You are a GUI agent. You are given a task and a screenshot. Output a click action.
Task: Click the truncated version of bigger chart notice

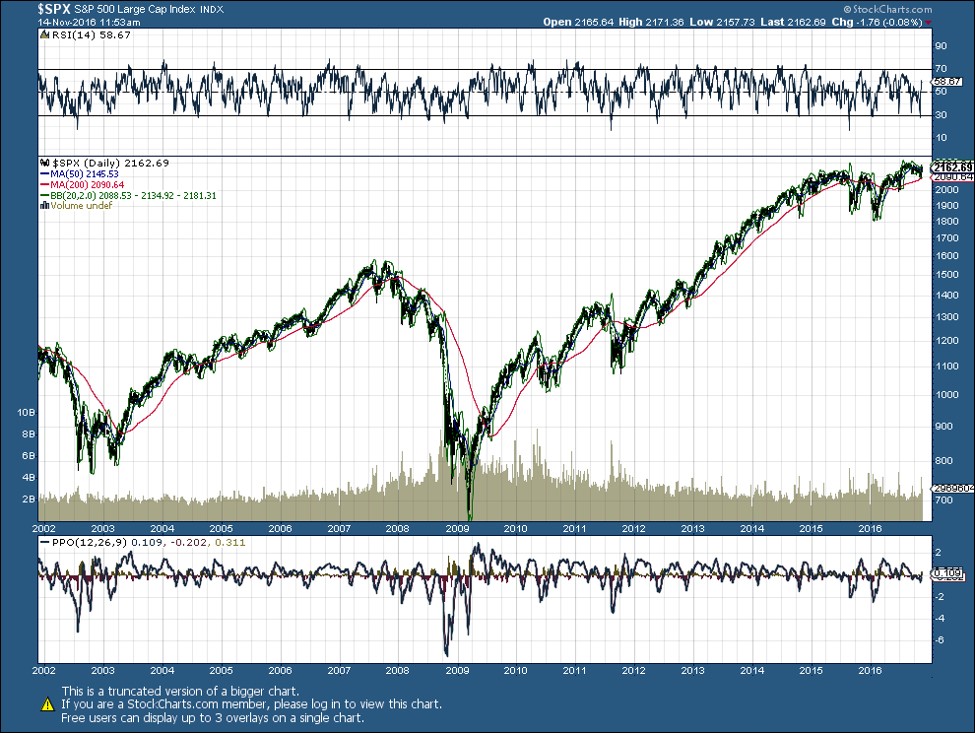pyautogui.click(x=180, y=691)
